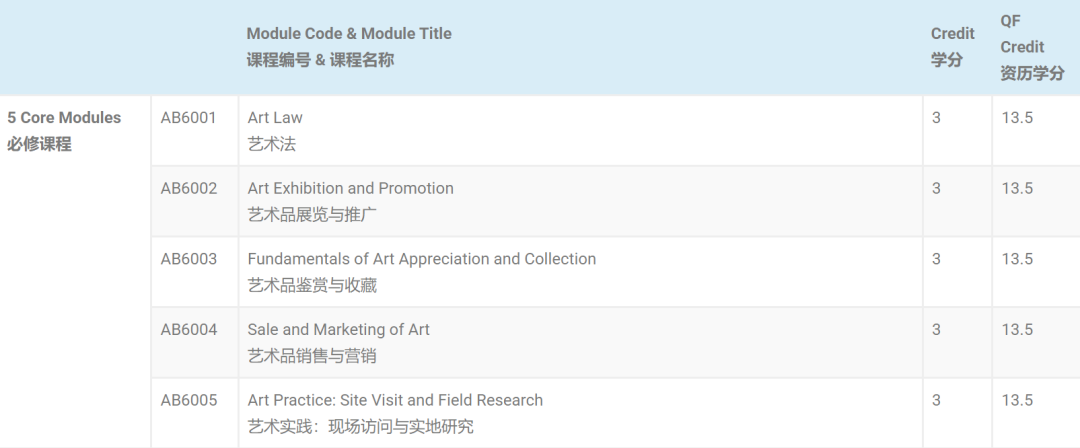Screen dimensions: 1080x448
Task: Click the AB6004 module code
Action: tap(189, 329)
